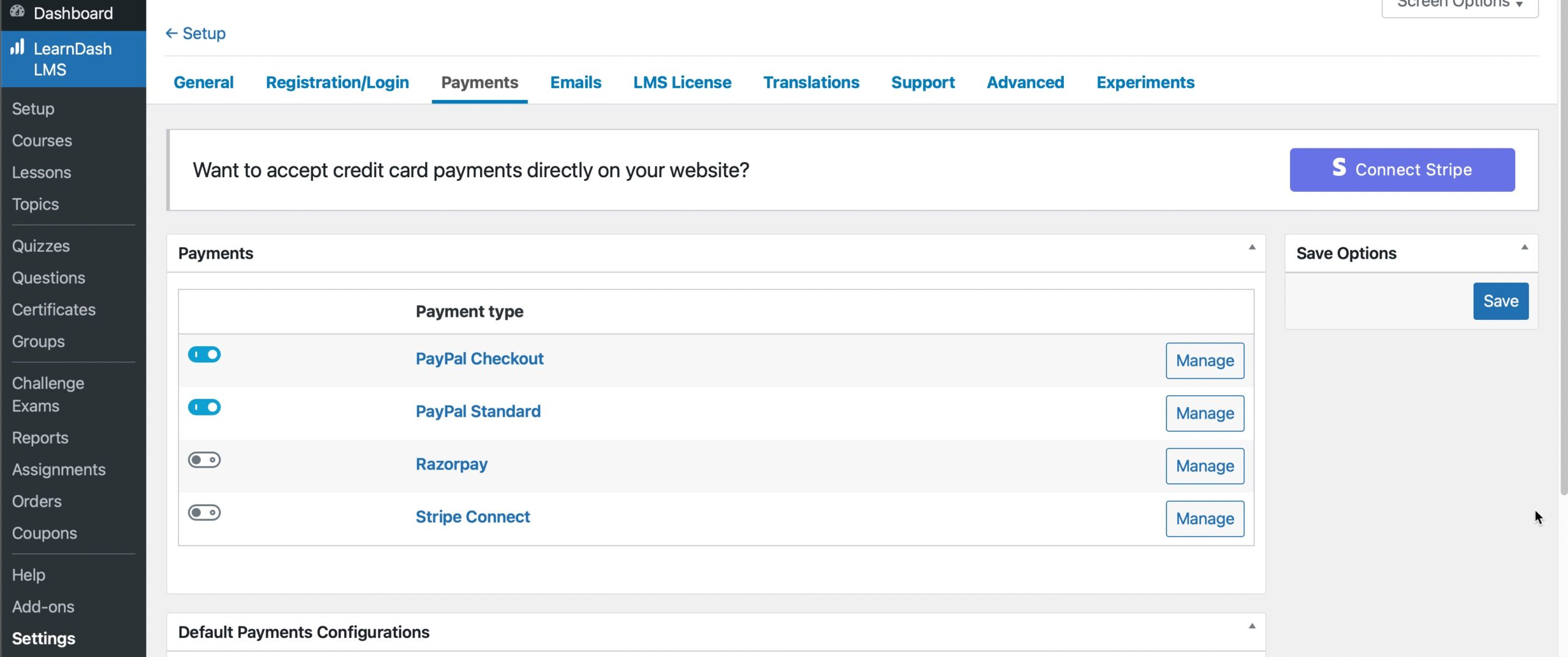This screenshot has width=1568, height=657.
Task: Manage PayPal Standard settings
Action: 1205,413
